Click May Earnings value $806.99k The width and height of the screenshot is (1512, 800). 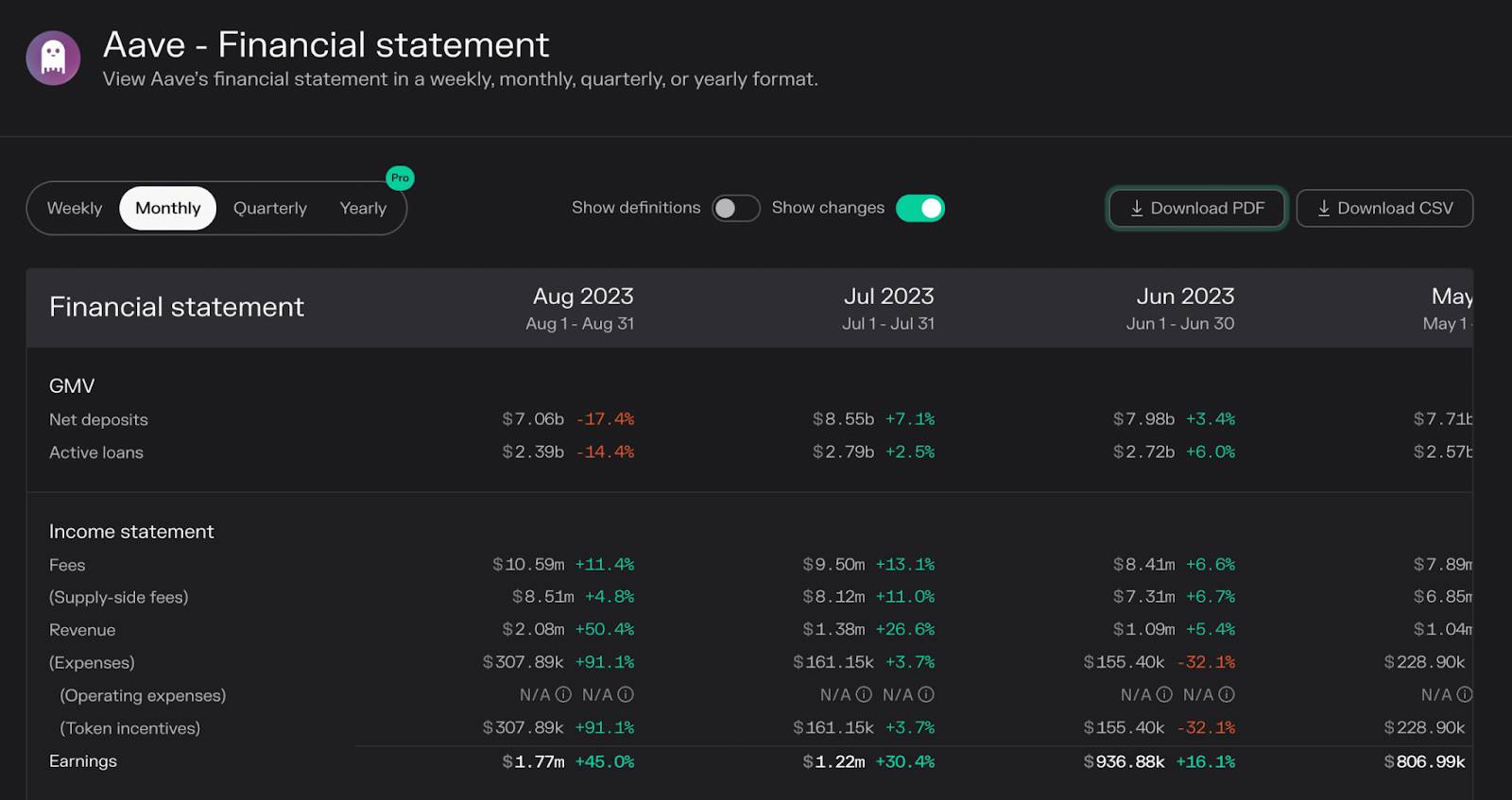pyautogui.click(x=1425, y=761)
